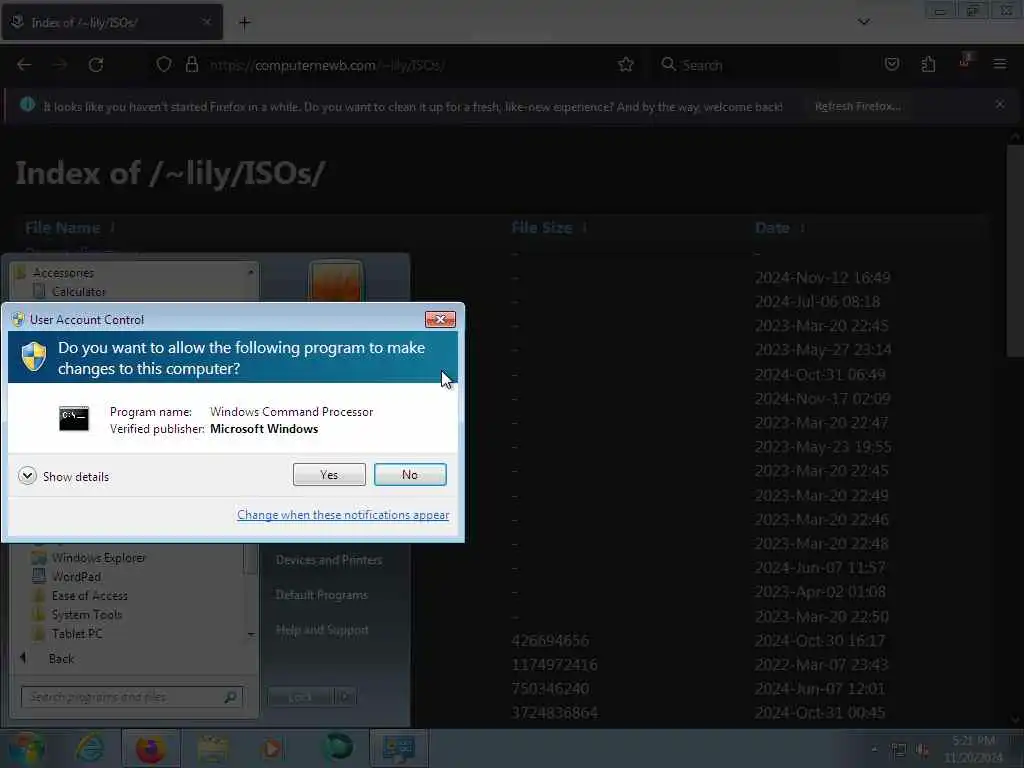Click the control panel window icon on taskbar
Screen dimensions: 1024x768
click(399, 748)
